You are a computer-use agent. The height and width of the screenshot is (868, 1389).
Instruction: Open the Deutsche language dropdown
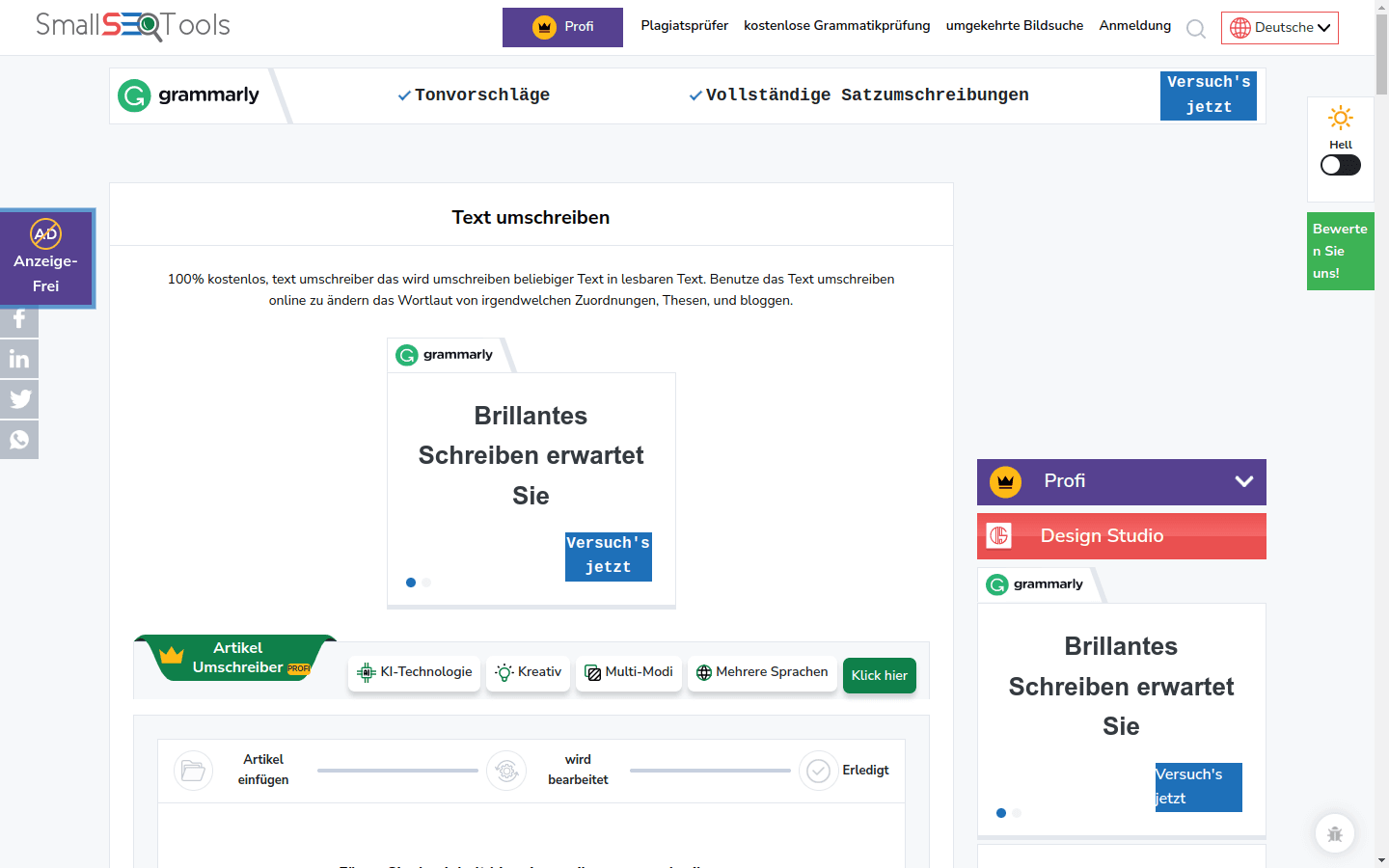(x=1280, y=27)
